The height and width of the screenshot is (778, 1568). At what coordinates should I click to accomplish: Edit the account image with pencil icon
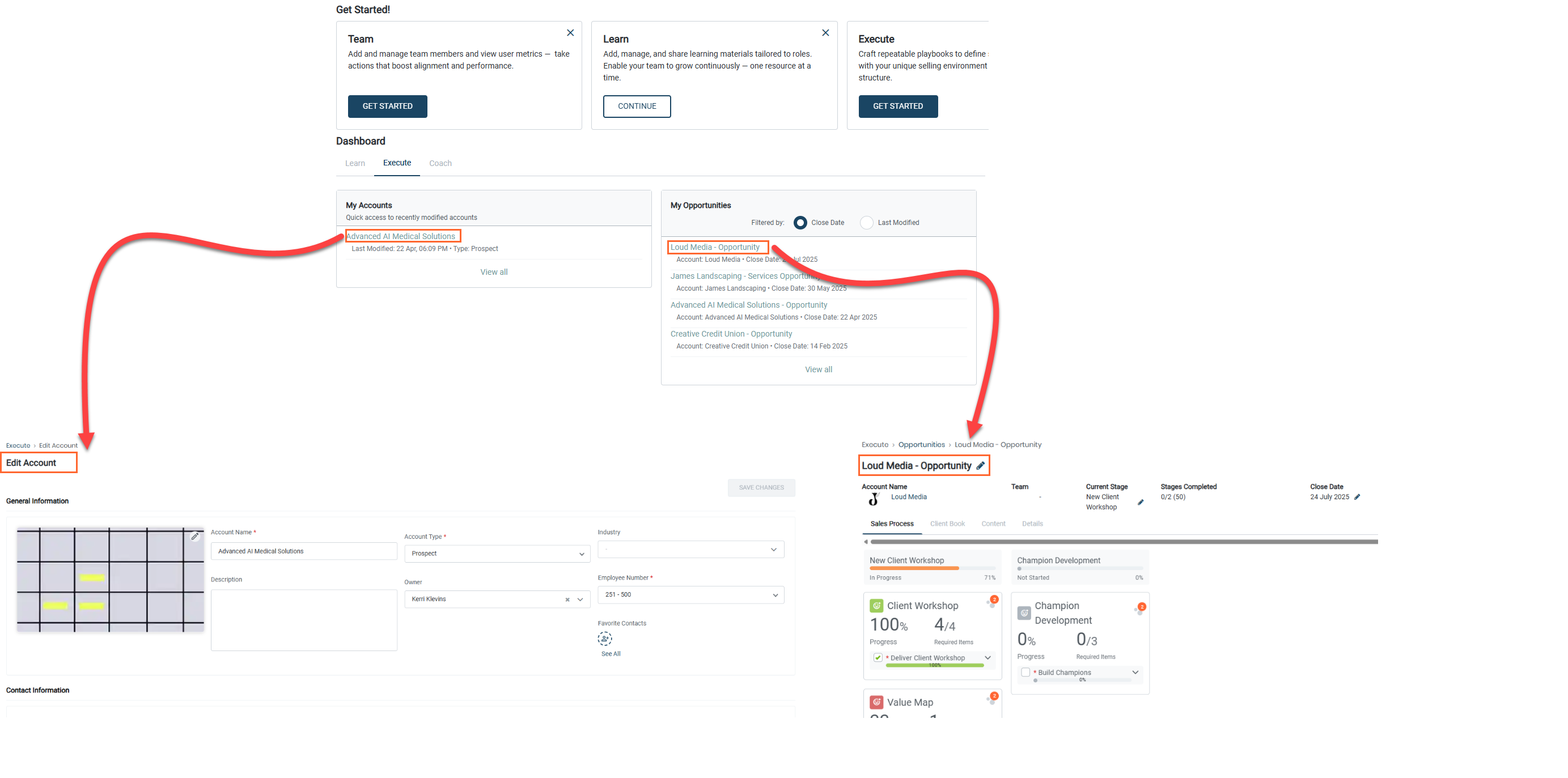pyautogui.click(x=195, y=537)
